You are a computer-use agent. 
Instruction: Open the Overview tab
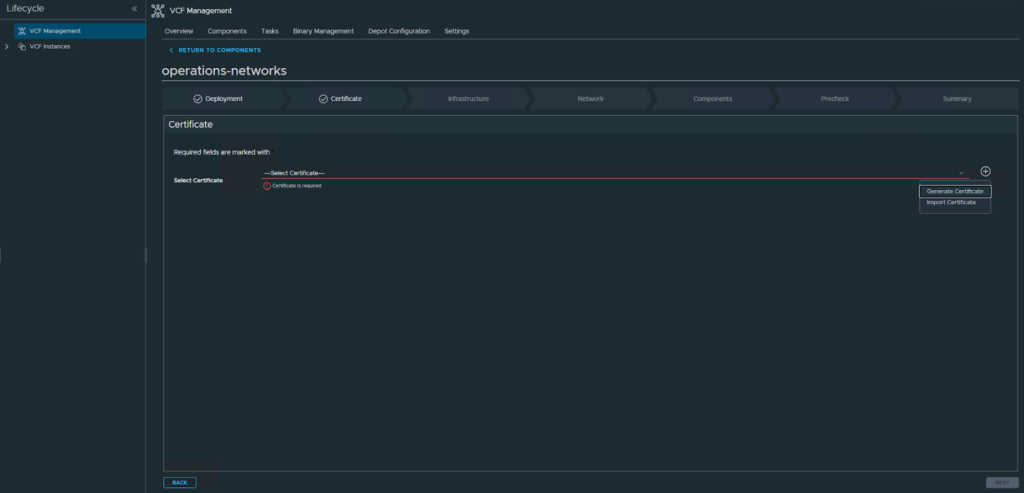(x=179, y=31)
